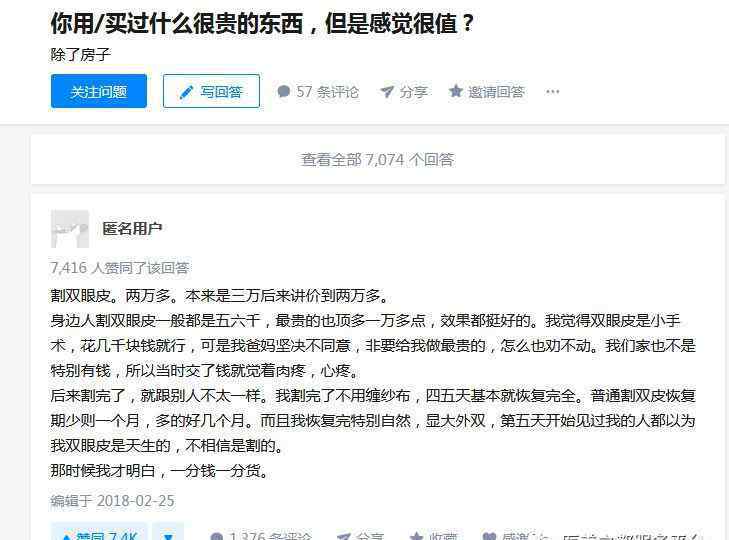Click the speech bubble icon beside 57 条评论
This screenshot has height=540, width=729.
[x=284, y=91]
